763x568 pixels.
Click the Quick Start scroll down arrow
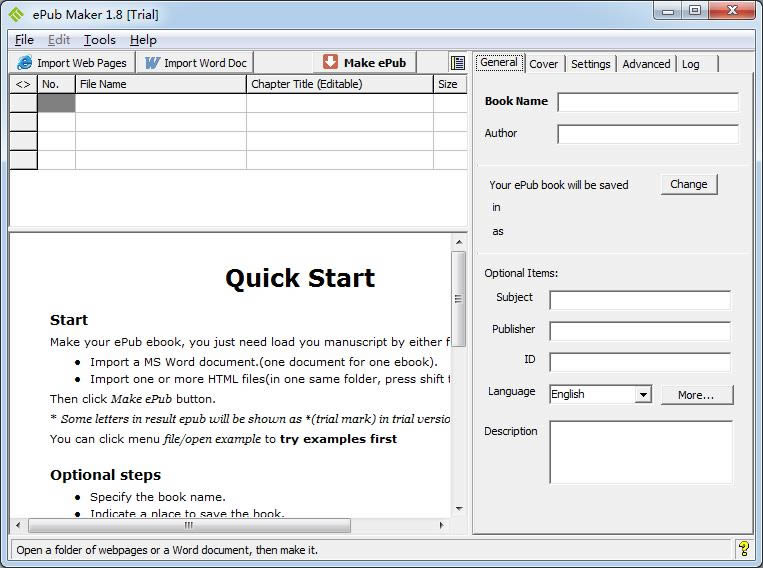[x=459, y=509]
